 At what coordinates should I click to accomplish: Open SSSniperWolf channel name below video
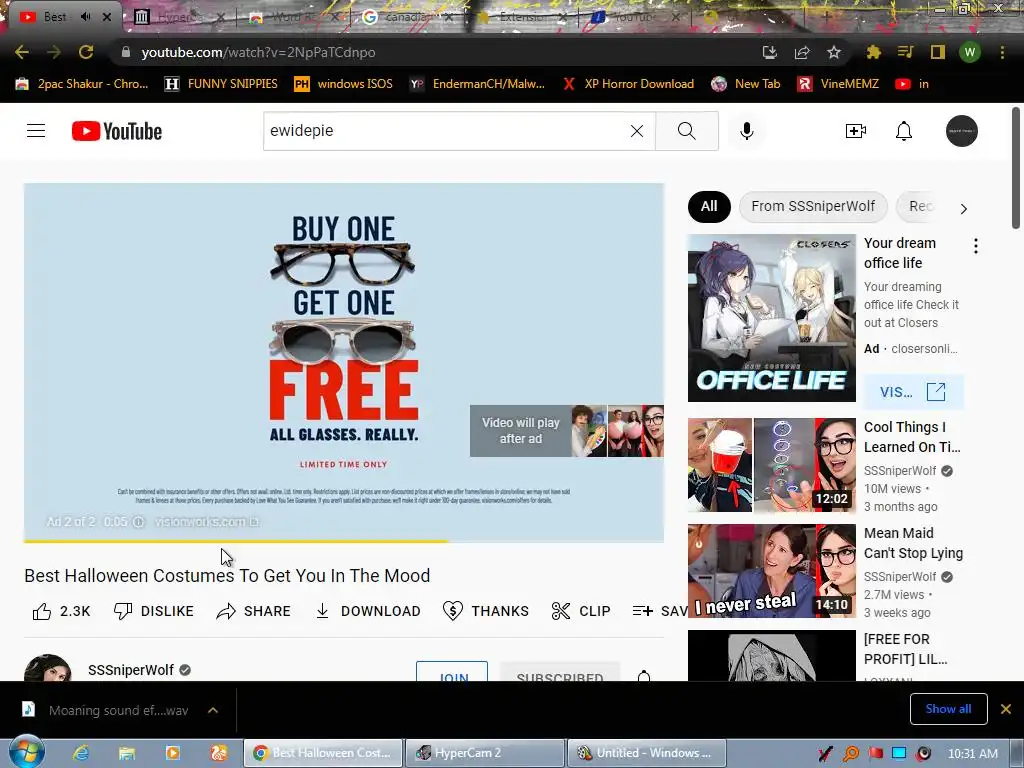click(131, 670)
